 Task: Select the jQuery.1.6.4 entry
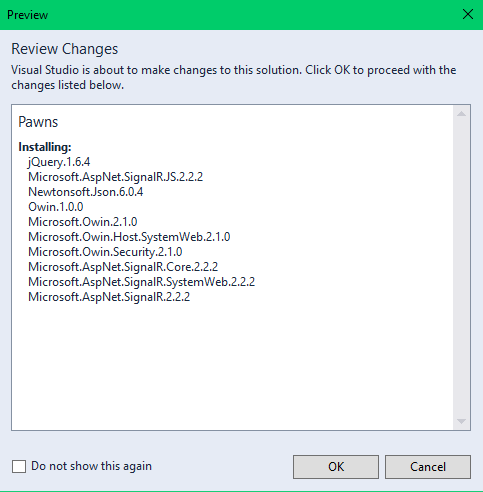pyautogui.click(x=59, y=162)
